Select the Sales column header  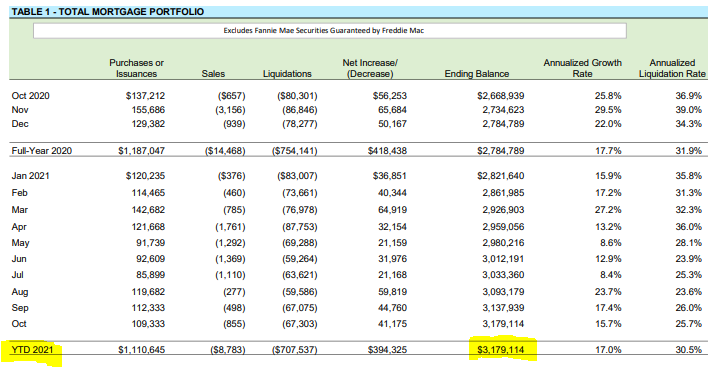[x=213, y=73]
